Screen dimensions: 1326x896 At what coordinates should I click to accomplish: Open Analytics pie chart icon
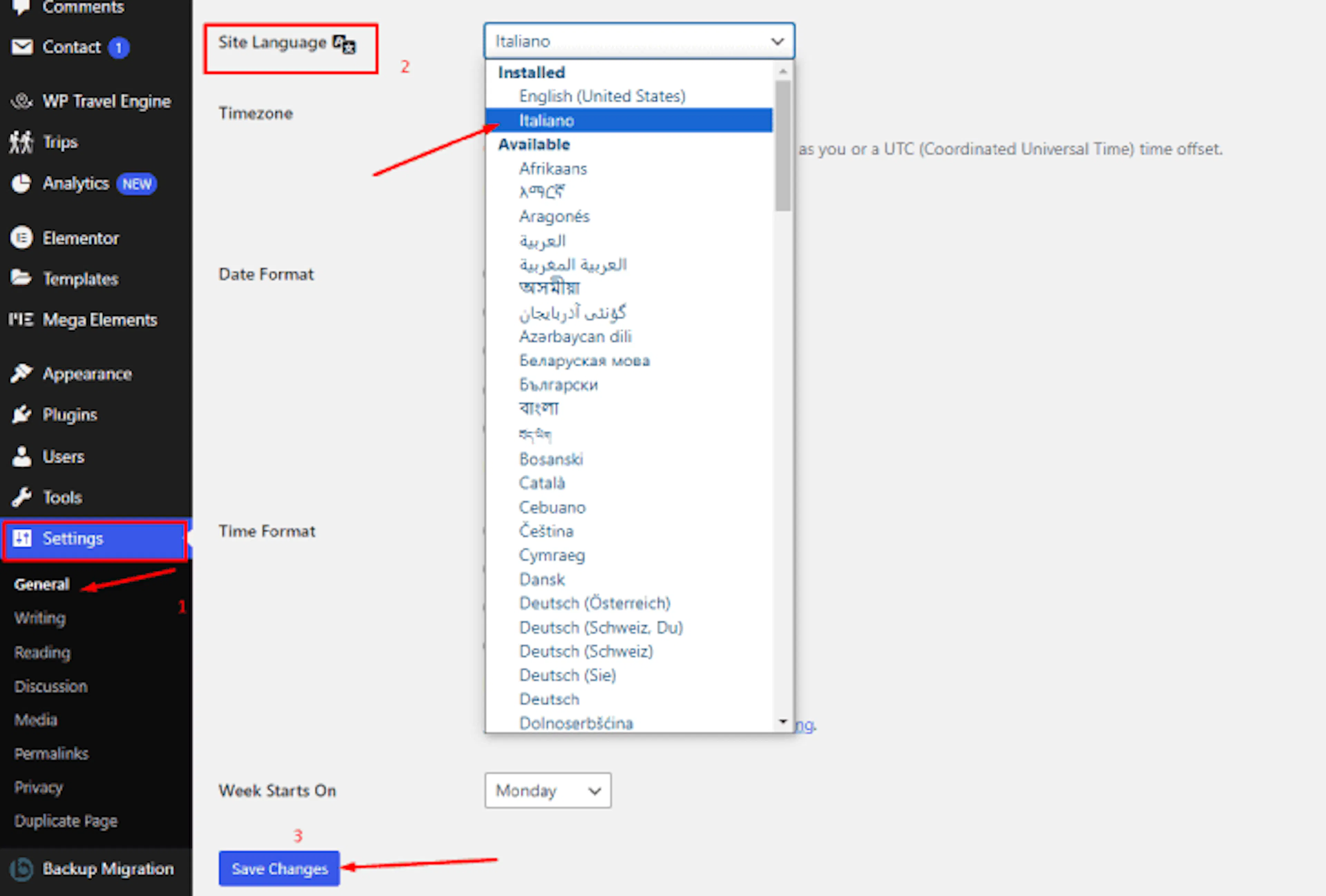[x=21, y=183]
